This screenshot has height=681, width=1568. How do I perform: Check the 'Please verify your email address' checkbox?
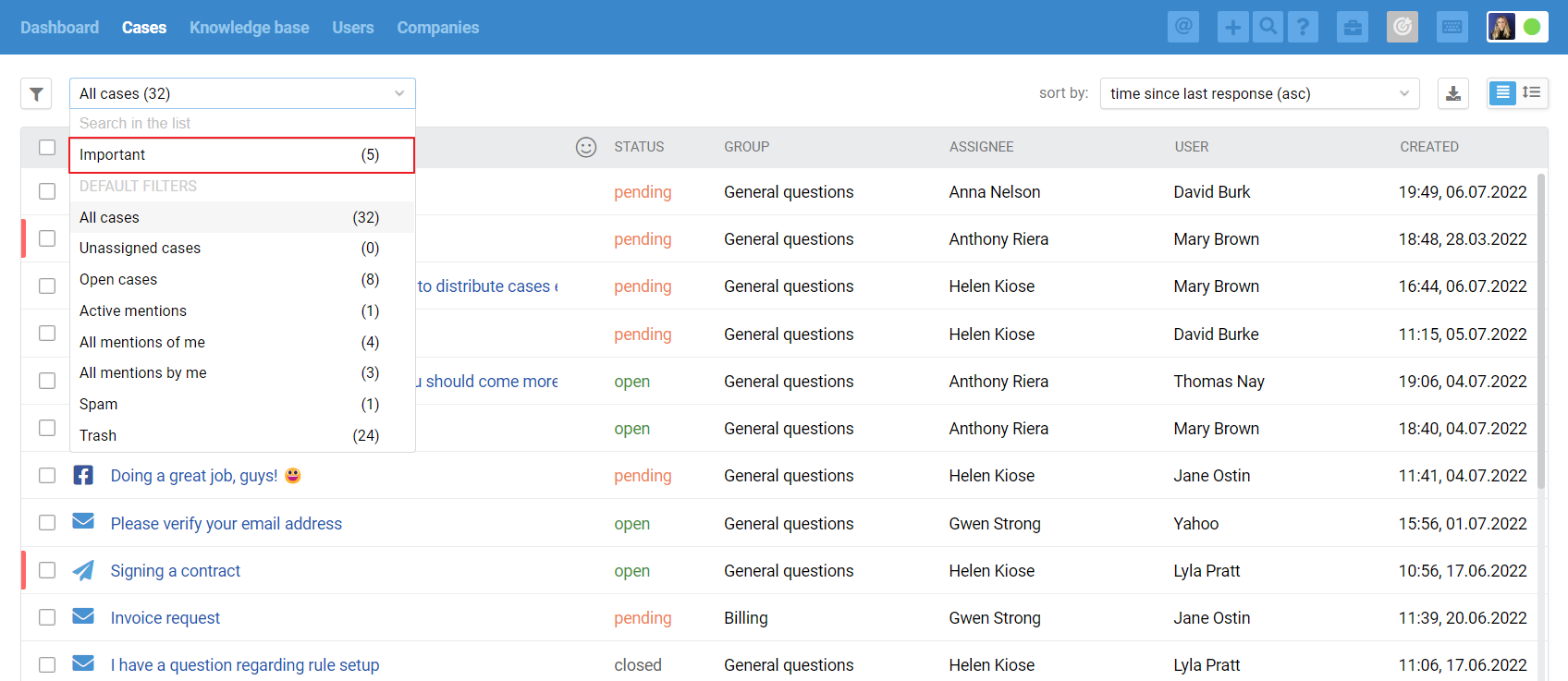(x=47, y=523)
